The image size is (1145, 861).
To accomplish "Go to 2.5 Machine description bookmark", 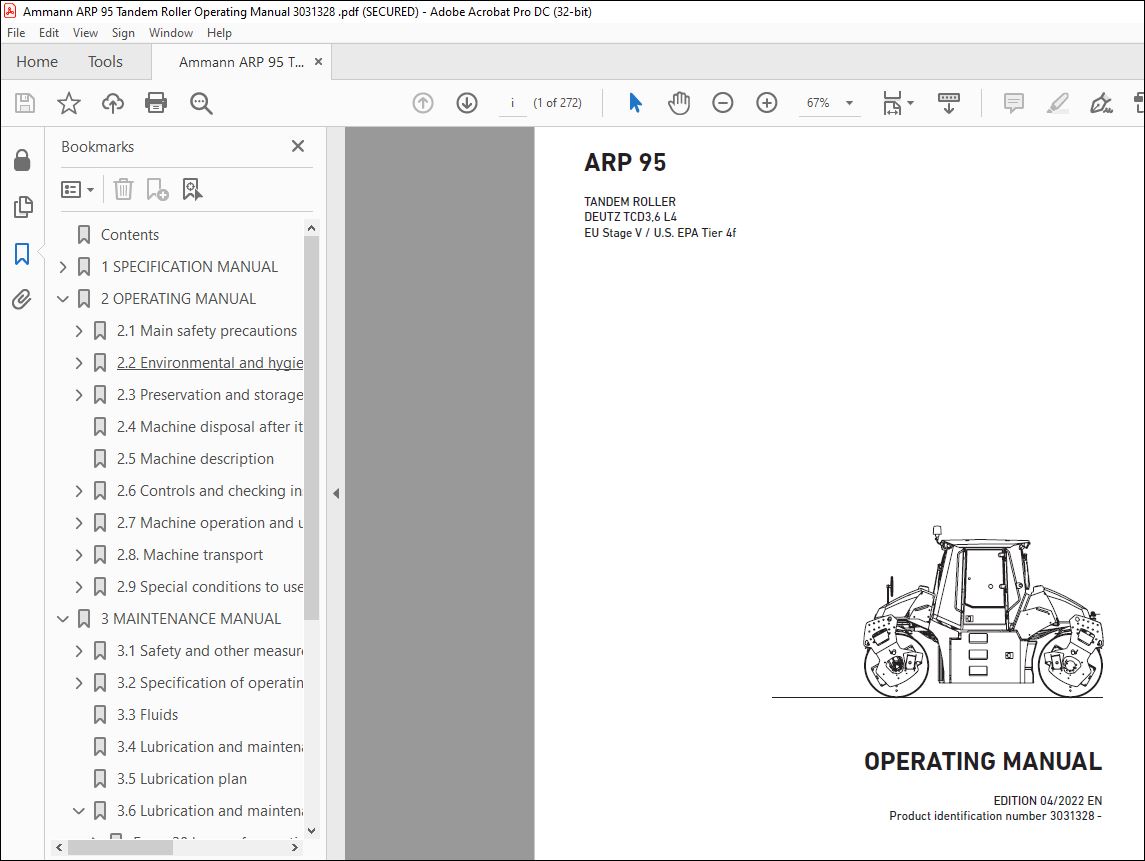I will [195, 459].
